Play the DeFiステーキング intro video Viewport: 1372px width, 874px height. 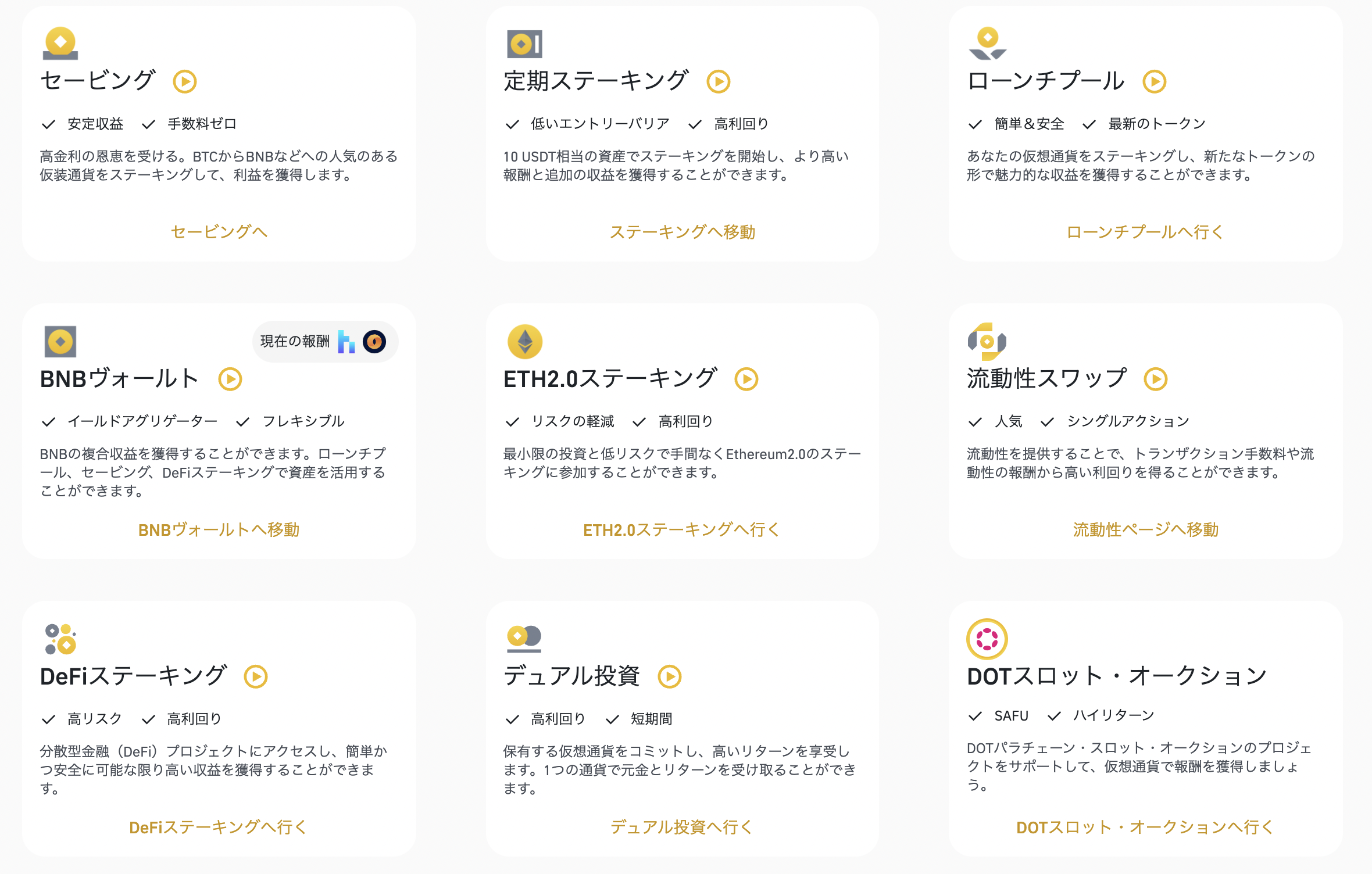click(256, 676)
